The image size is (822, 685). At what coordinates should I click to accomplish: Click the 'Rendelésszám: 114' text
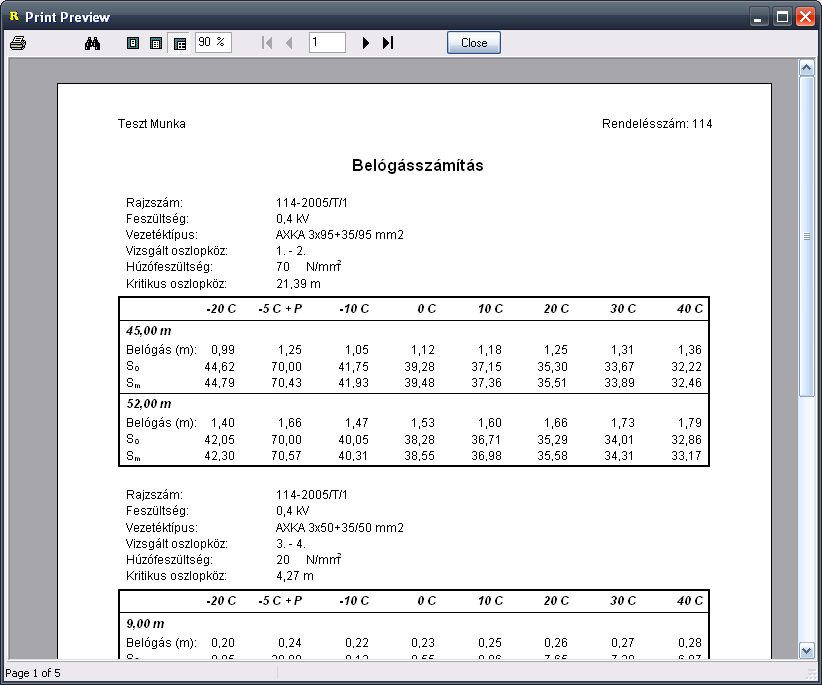[x=657, y=124]
